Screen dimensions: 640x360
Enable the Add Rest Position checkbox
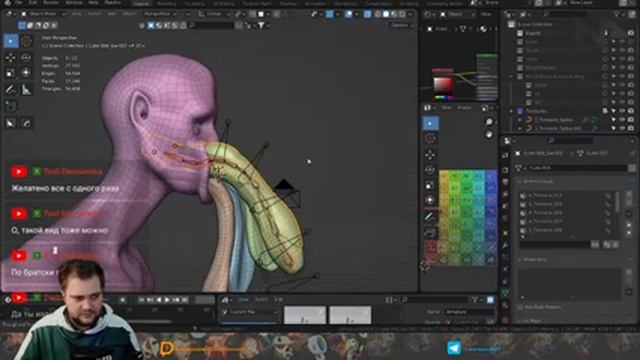point(520,307)
